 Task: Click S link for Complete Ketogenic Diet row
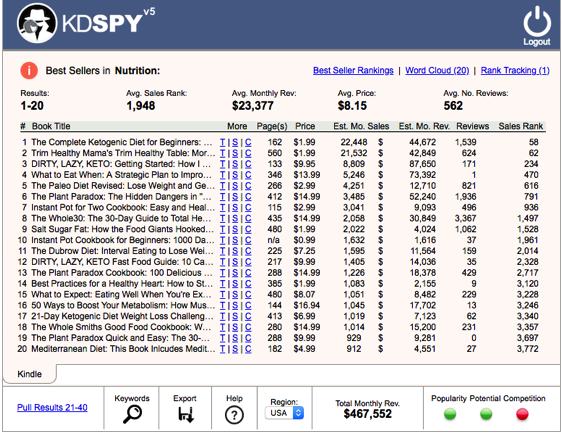tap(235, 142)
